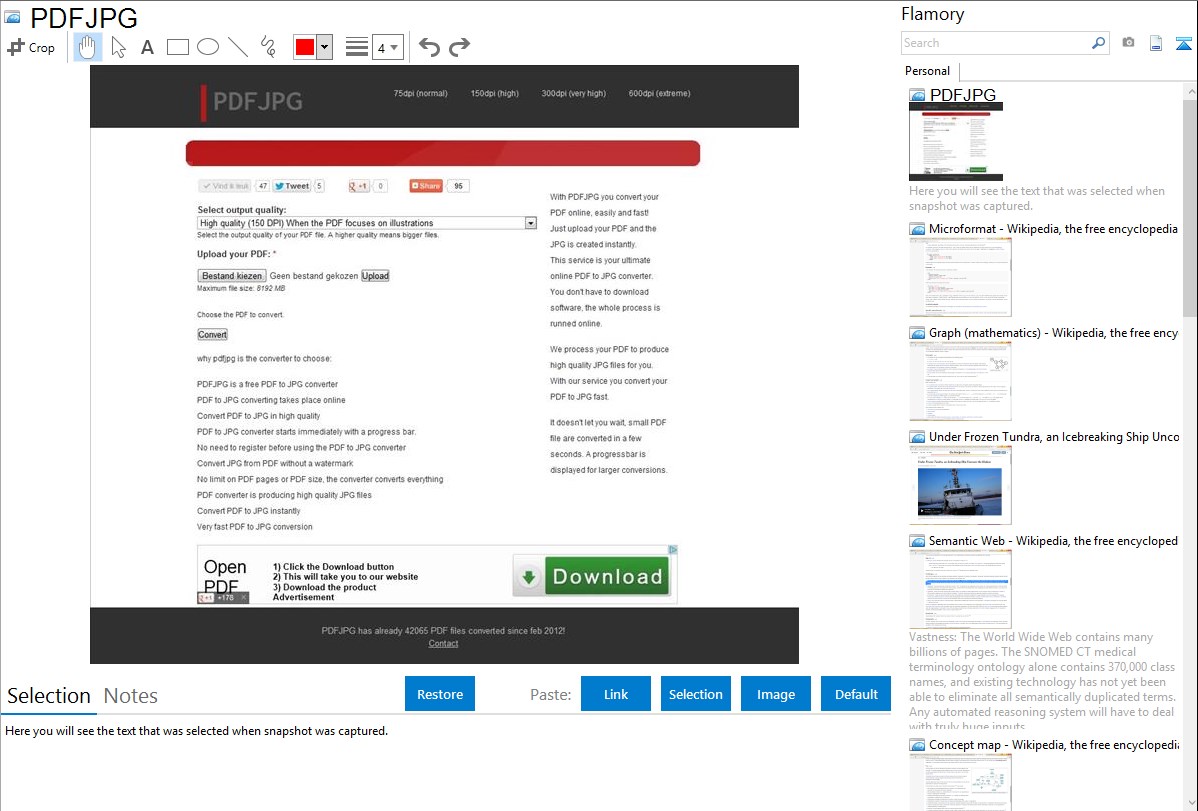Switch to the Notes tab
1198x811 pixels.
coord(131,696)
